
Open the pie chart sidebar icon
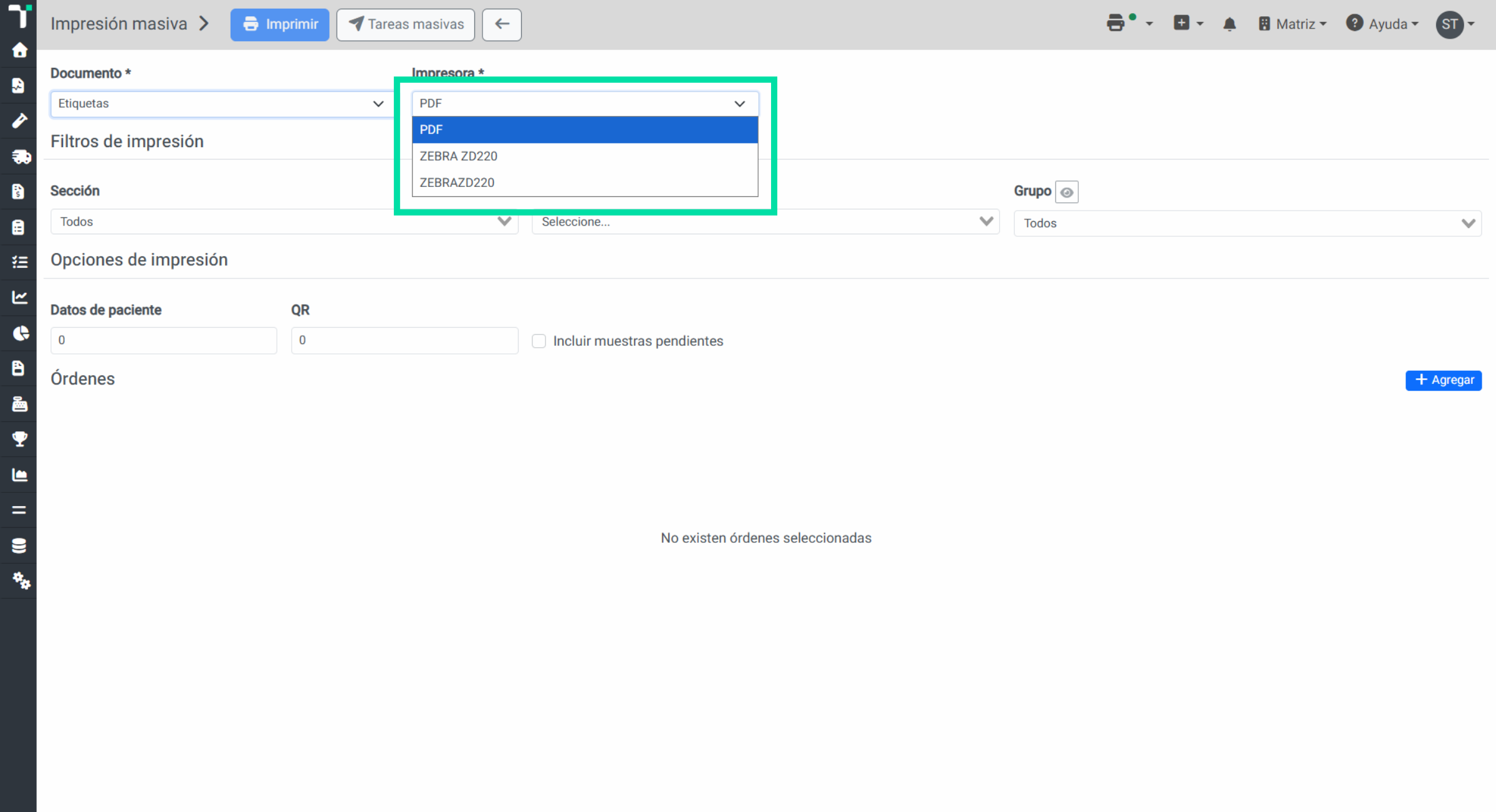pos(20,333)
